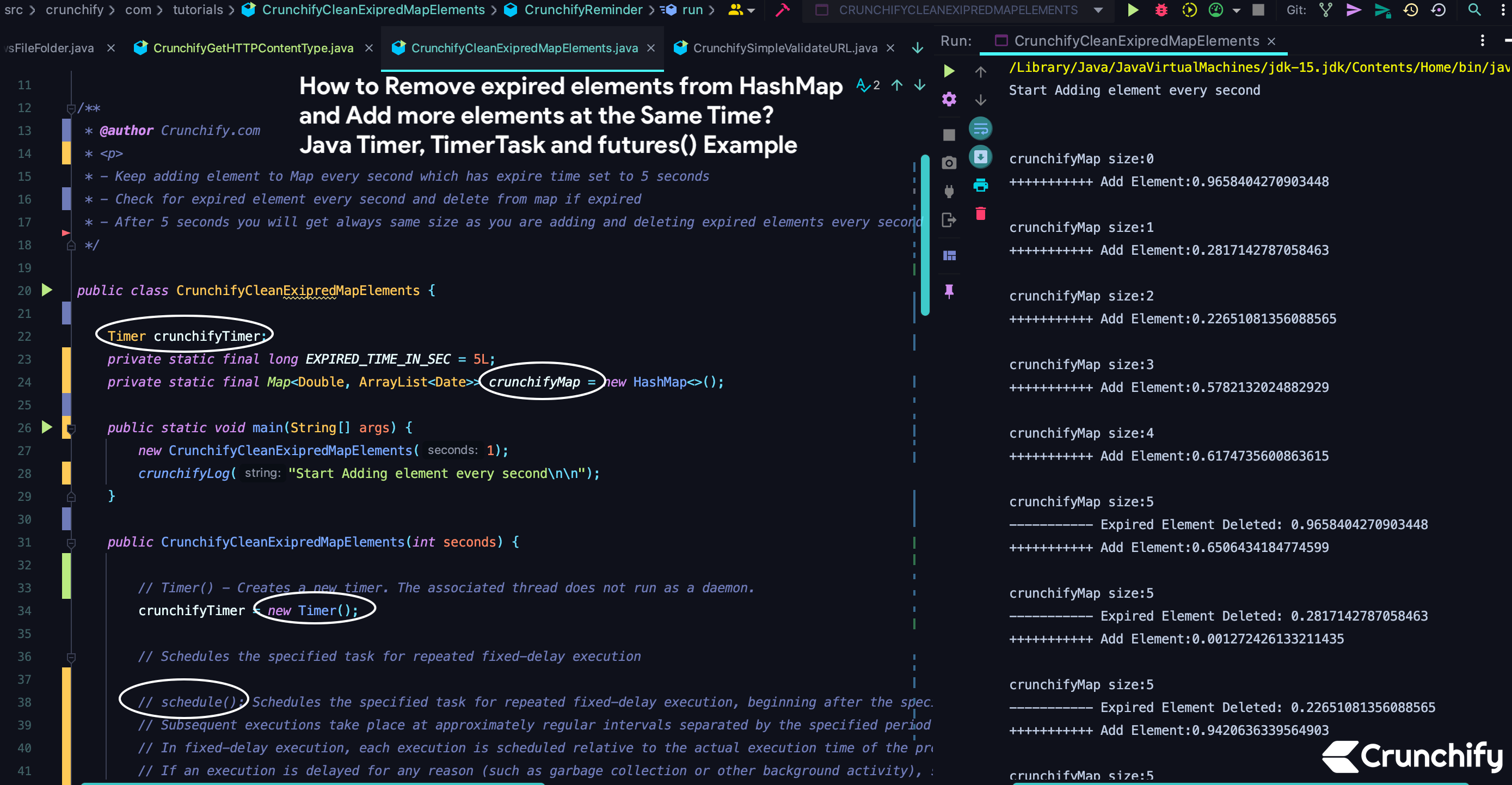Image resolution: width=1512 pixels, height=785 pixels.
Task: Pin the Run tool window tab
Action: [949, 291]
